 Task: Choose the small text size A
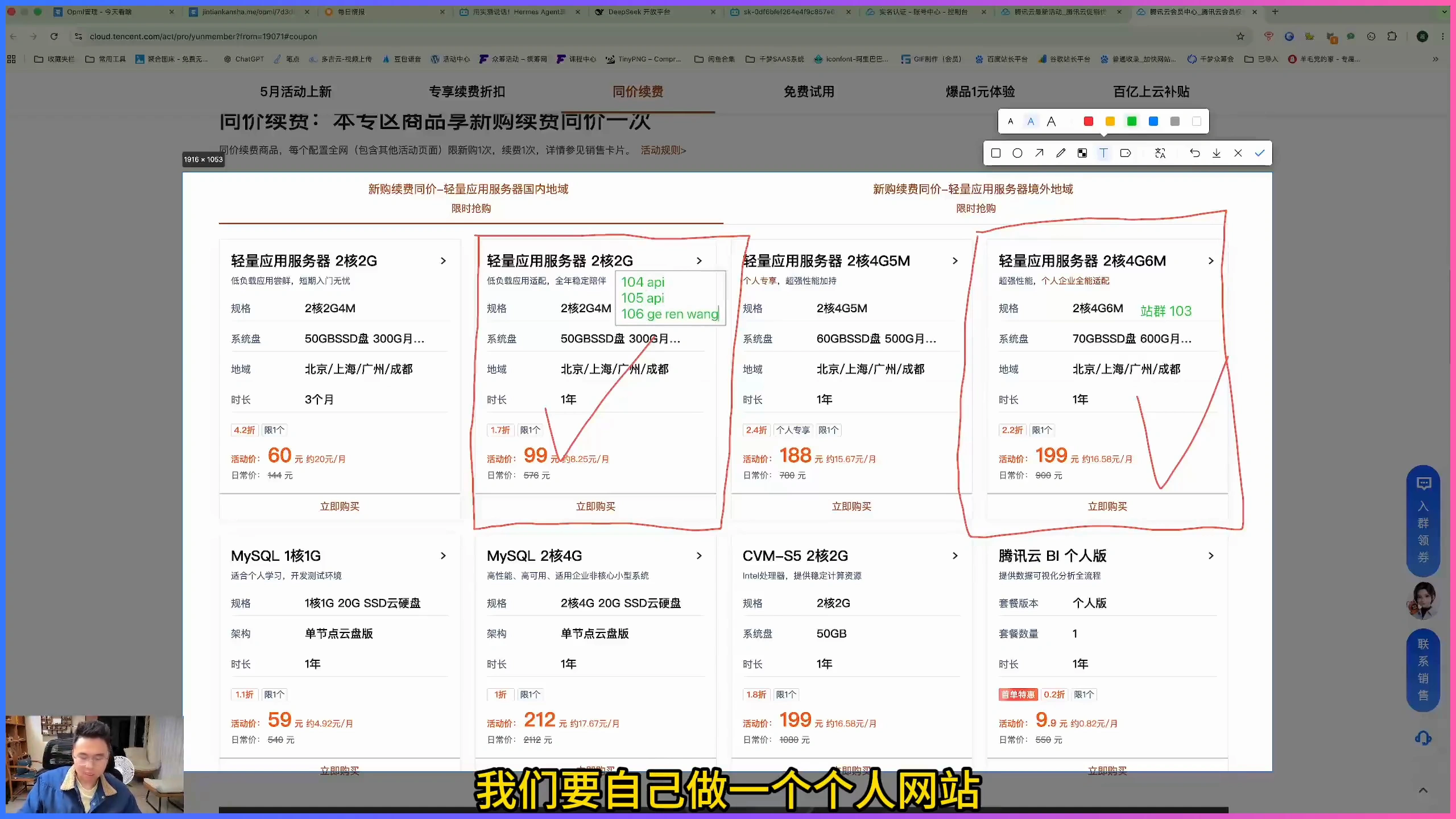(x=1011, y=121)
